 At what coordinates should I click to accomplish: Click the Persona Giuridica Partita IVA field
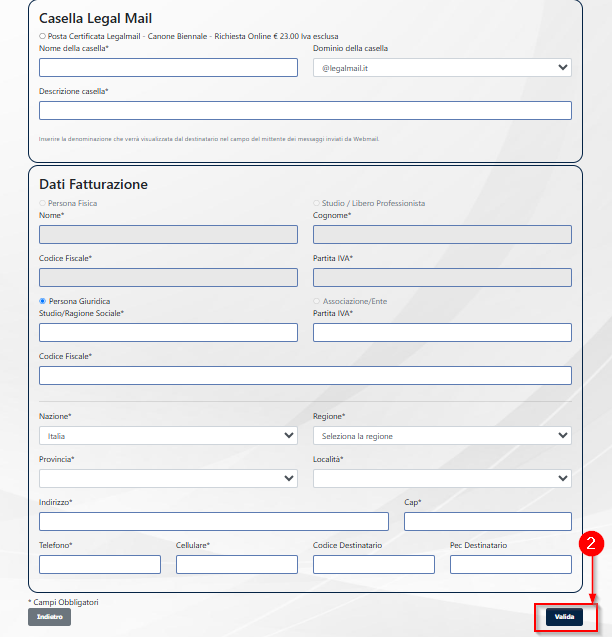click(x=442, y=333)
